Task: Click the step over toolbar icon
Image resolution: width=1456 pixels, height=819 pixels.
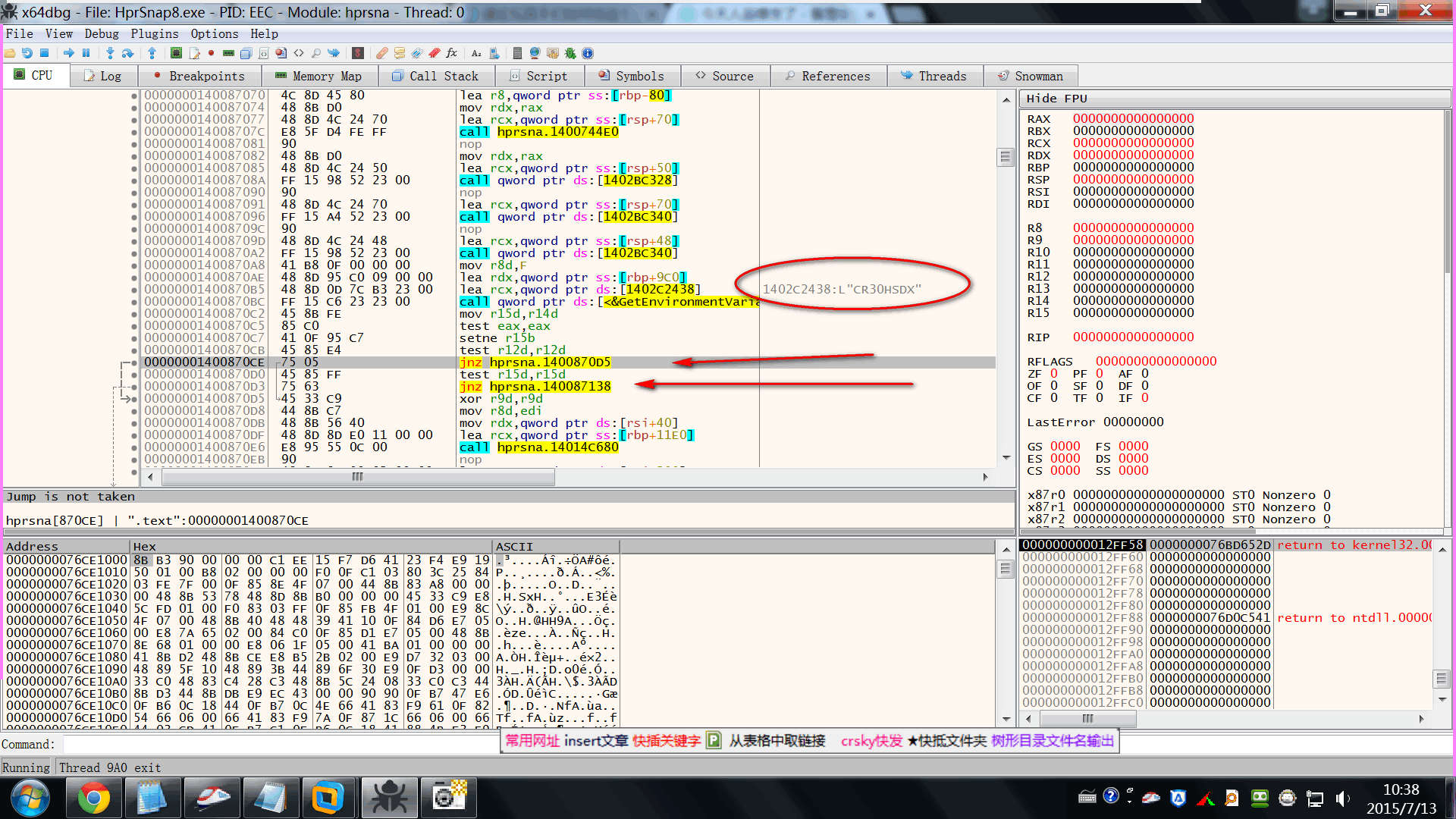Action: (x=128, y=53)
